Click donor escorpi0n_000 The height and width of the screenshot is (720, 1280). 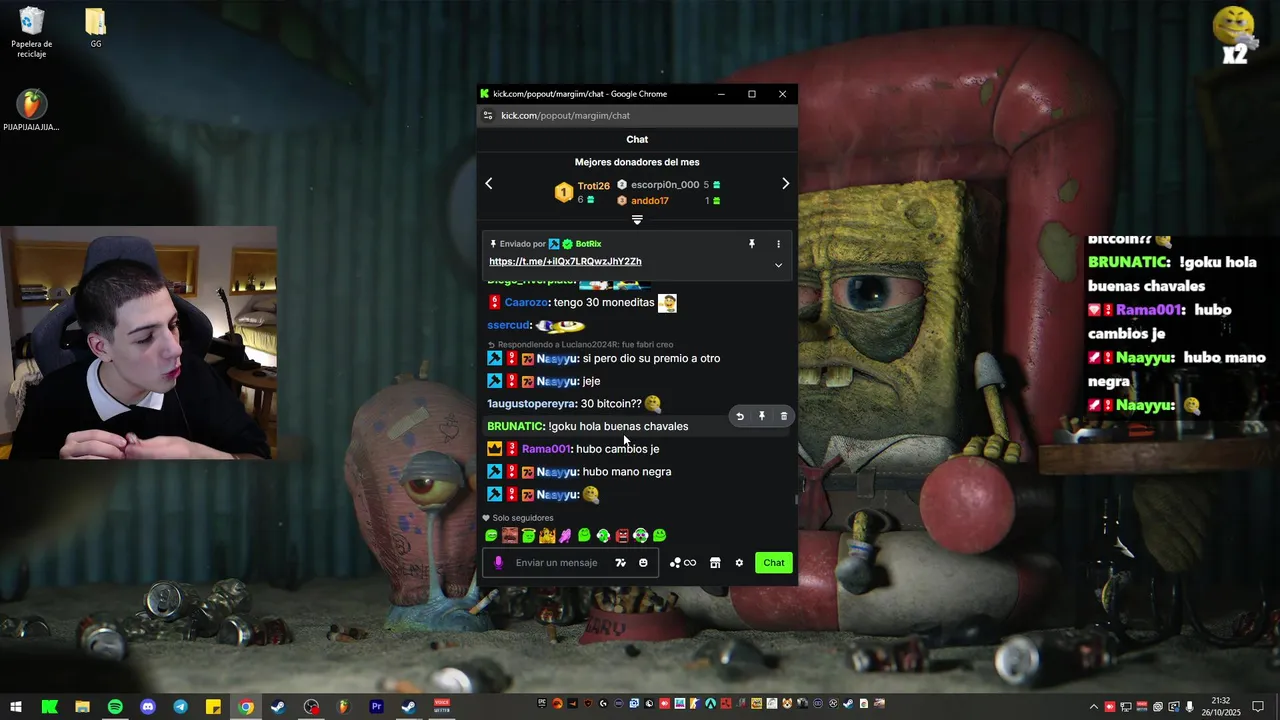click(x=665, y=185)
